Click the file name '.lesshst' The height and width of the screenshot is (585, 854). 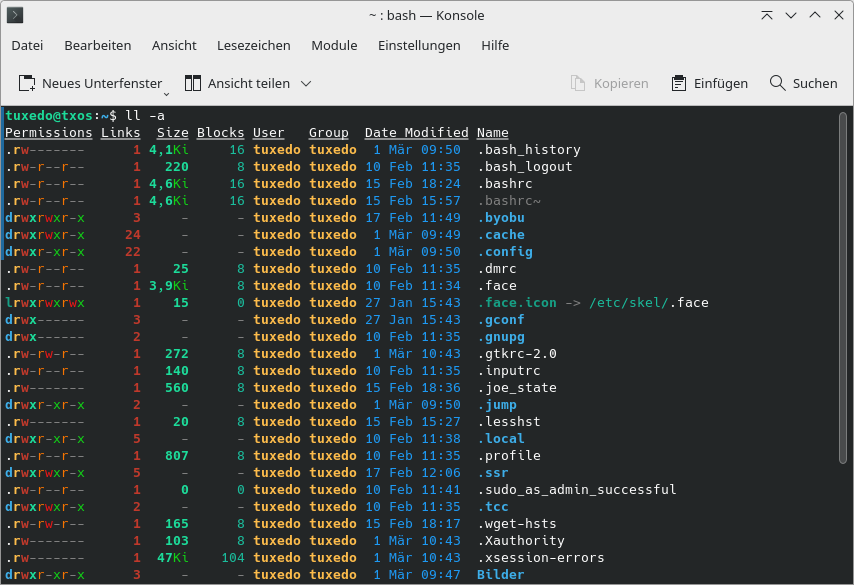click(509, 422)
